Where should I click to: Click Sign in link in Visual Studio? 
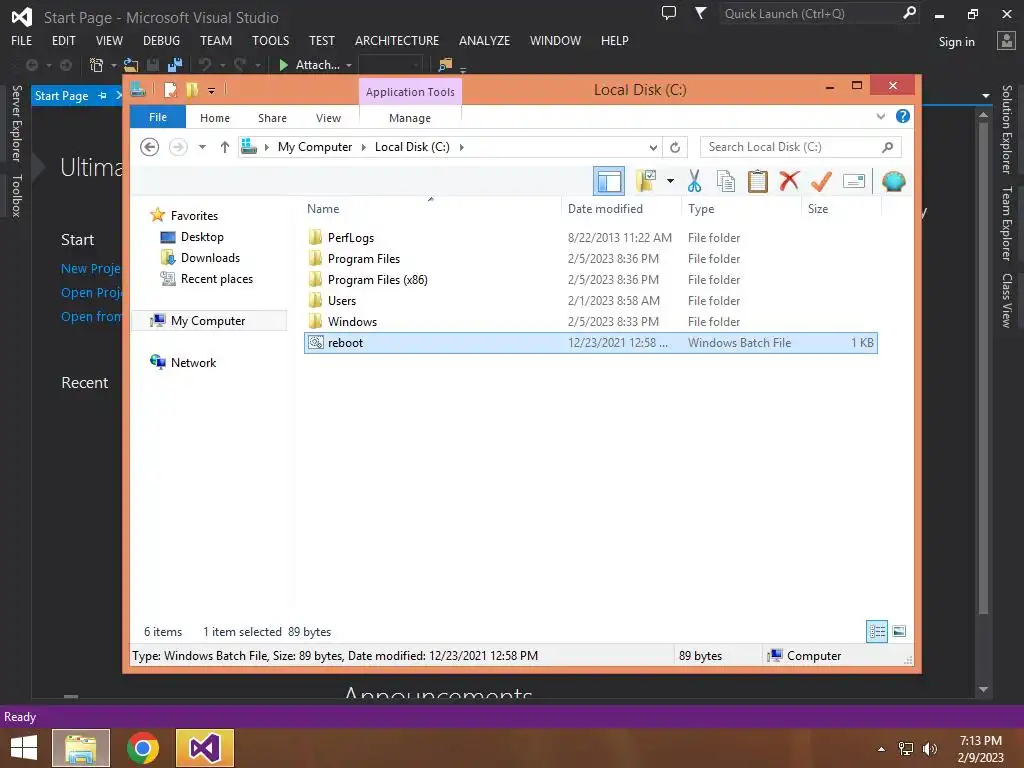(957, 42)
